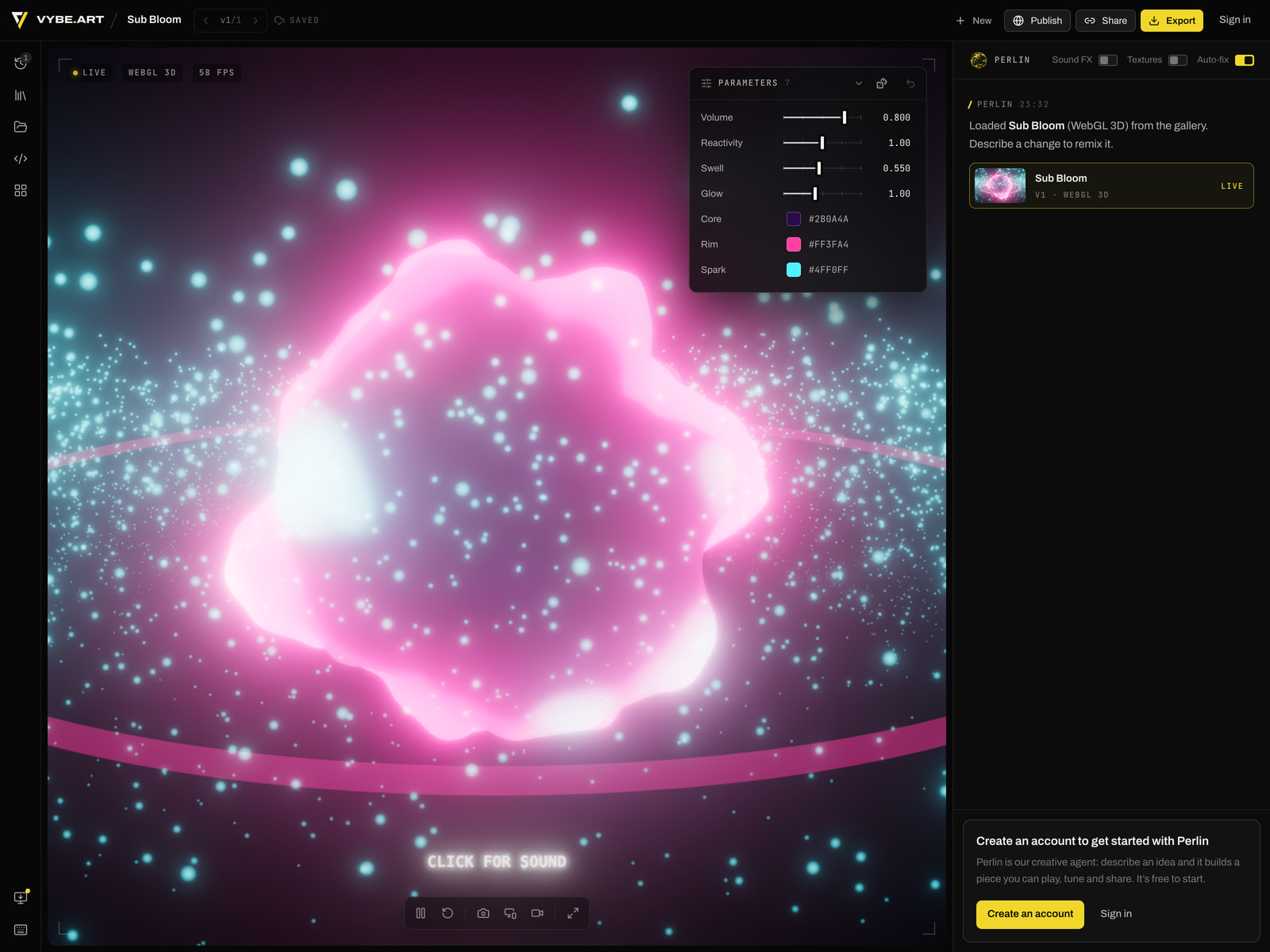Click the CLICK FOR SOUND overlay text
Viewport: 1270px width, 952px height.
click(x=497, y=862)
